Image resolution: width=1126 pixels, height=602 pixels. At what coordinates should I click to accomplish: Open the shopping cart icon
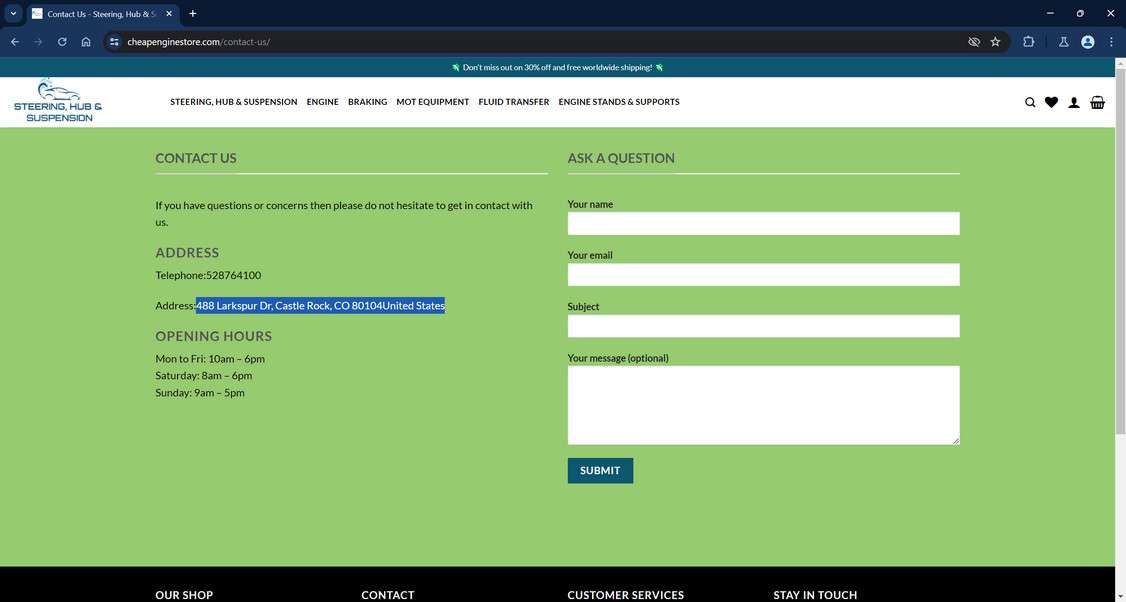click(1097, 101)
